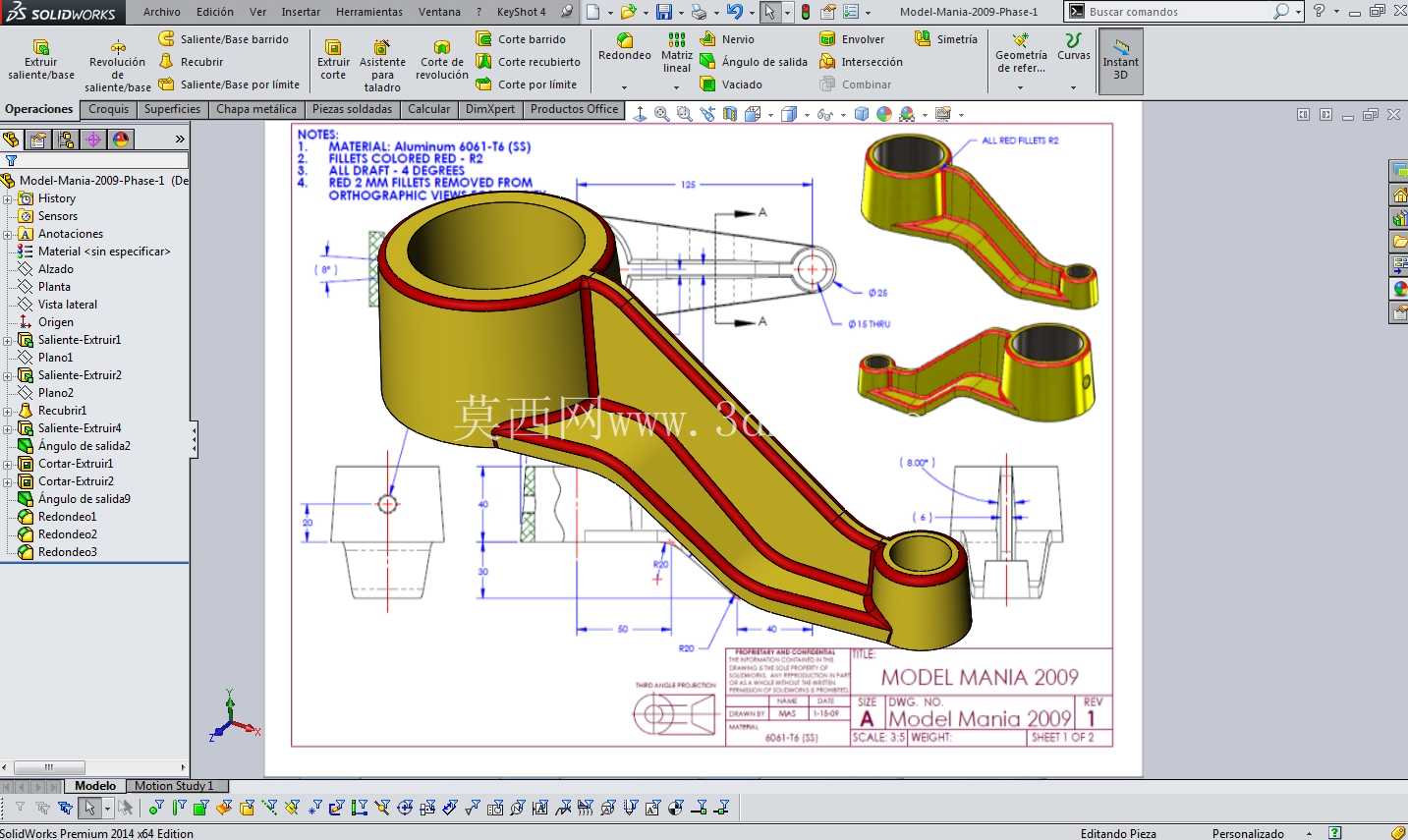Image resolution: width=1408 pixels, height=840 pixels.
Task: Switch to ConfigurationManager tab icon
Action: pyautogui.click(x=66, y=140)
